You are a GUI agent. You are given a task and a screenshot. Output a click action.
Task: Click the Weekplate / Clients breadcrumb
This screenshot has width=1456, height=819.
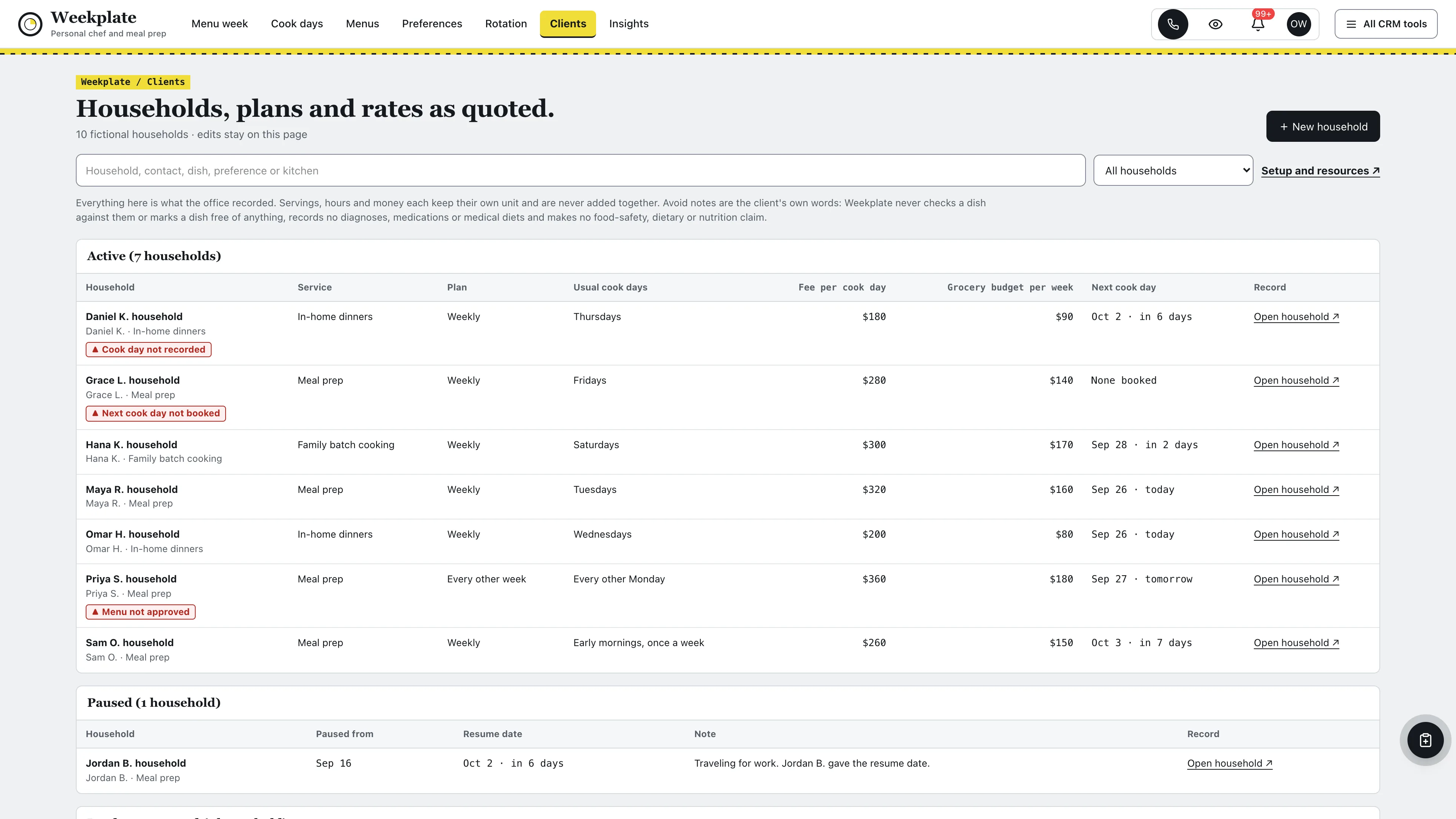point(133,82)
